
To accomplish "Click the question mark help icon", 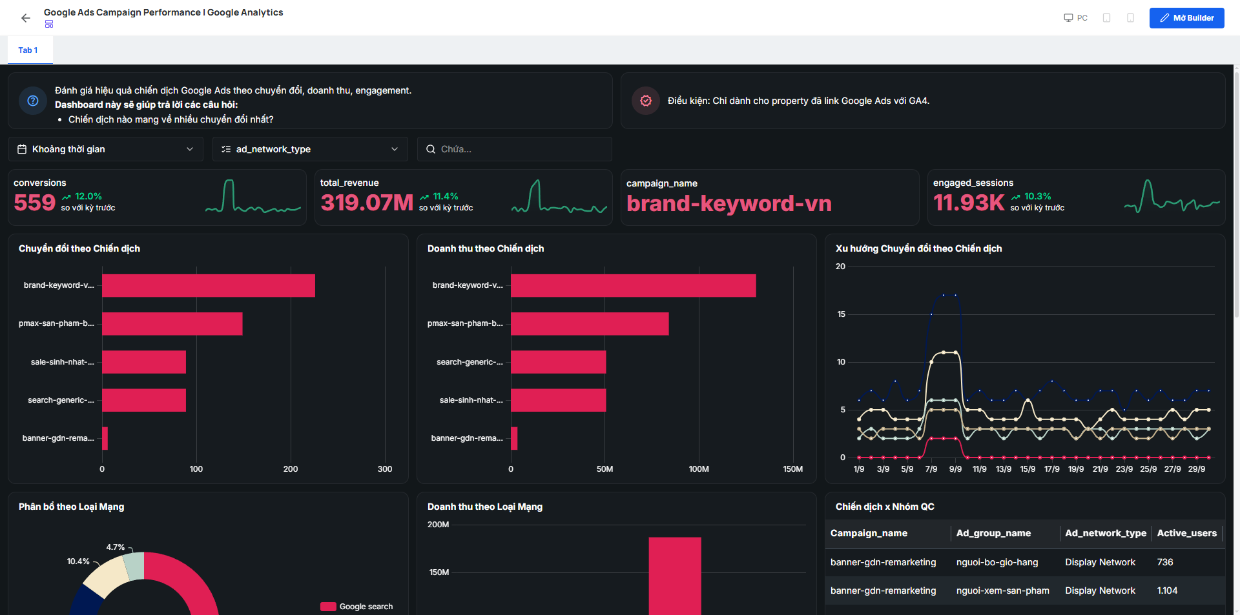I will [33, 100].
